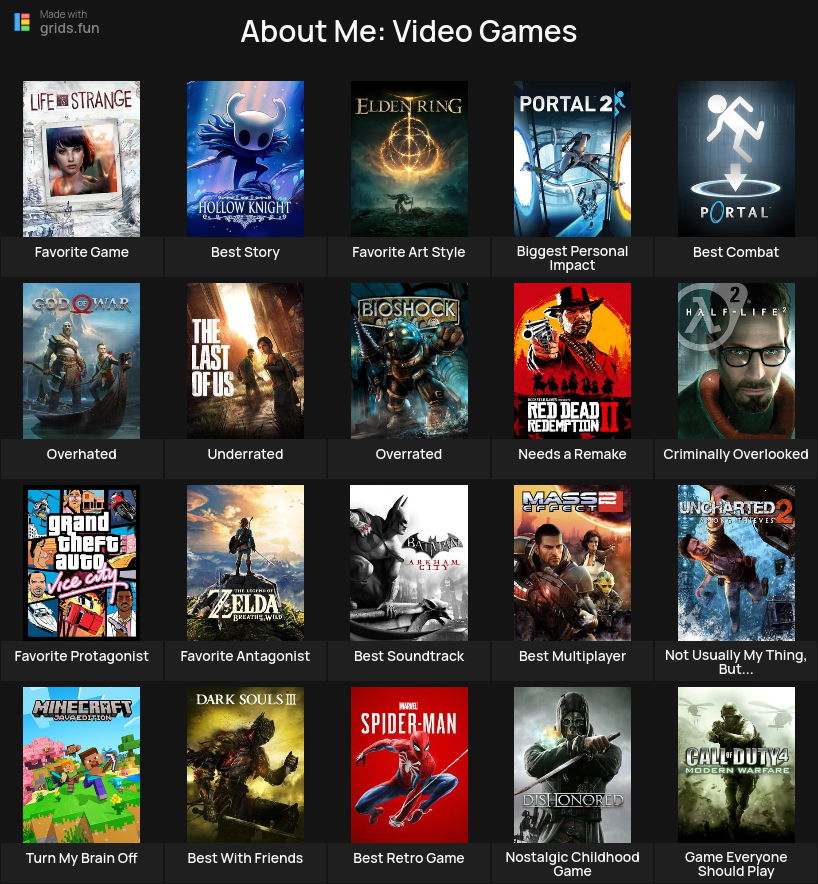818x884 pixels.
Task: Click the Turn My Brain Off label
Action: pyautogui.click(x=82, y=858)
